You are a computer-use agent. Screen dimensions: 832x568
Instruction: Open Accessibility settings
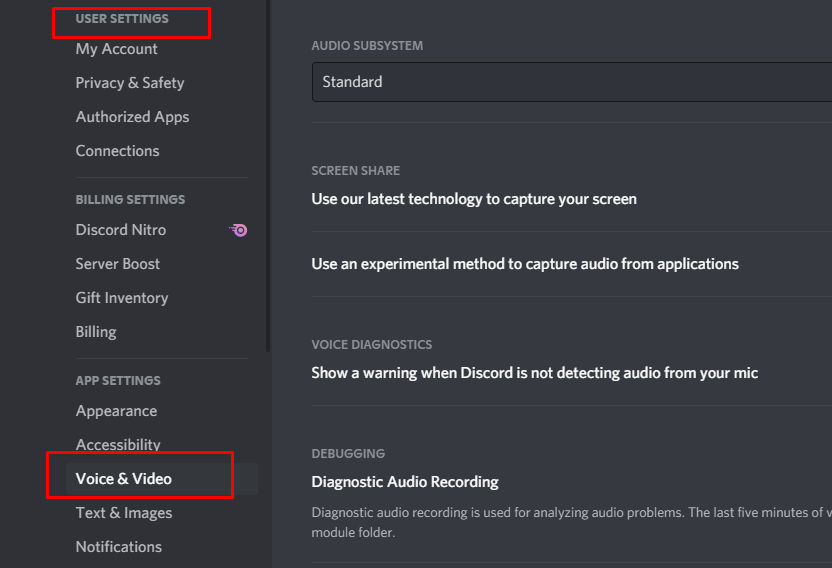(118, 444)
